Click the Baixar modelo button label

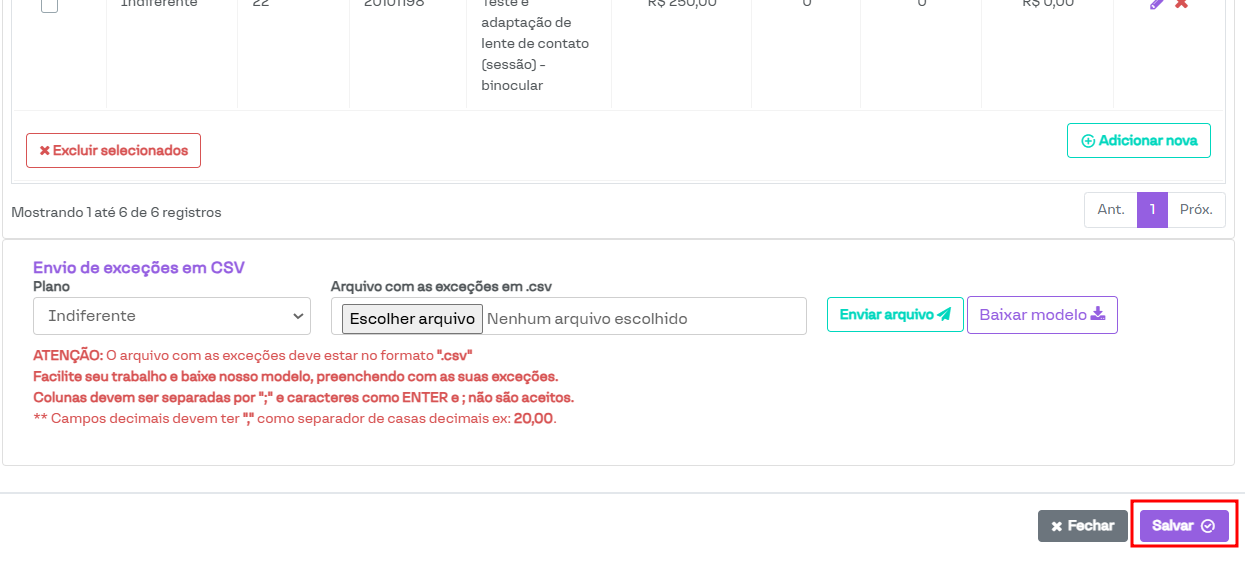click(x=1032, y=315)
